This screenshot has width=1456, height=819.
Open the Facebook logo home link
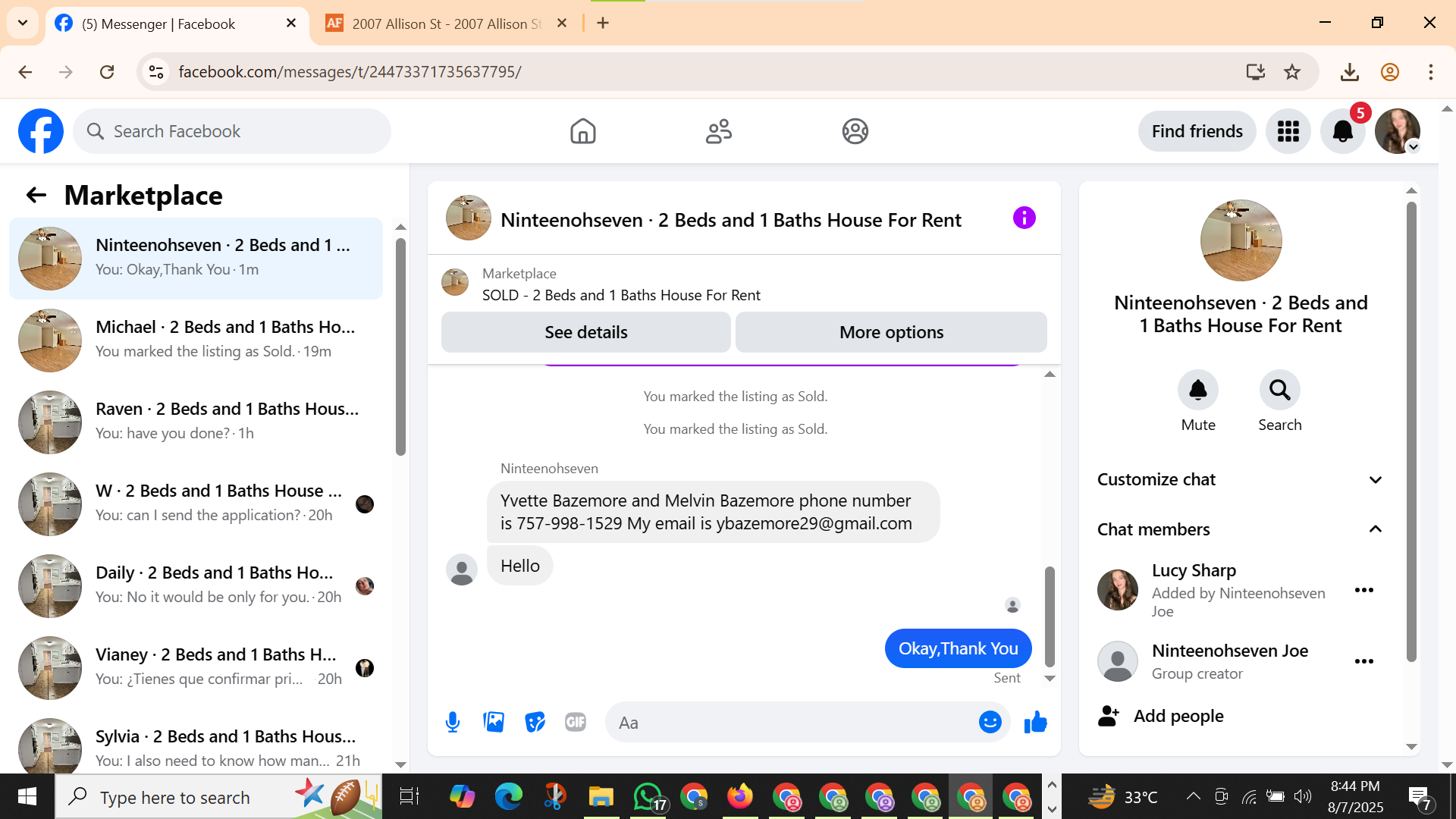pyautogui.click(x=41, y=131)
